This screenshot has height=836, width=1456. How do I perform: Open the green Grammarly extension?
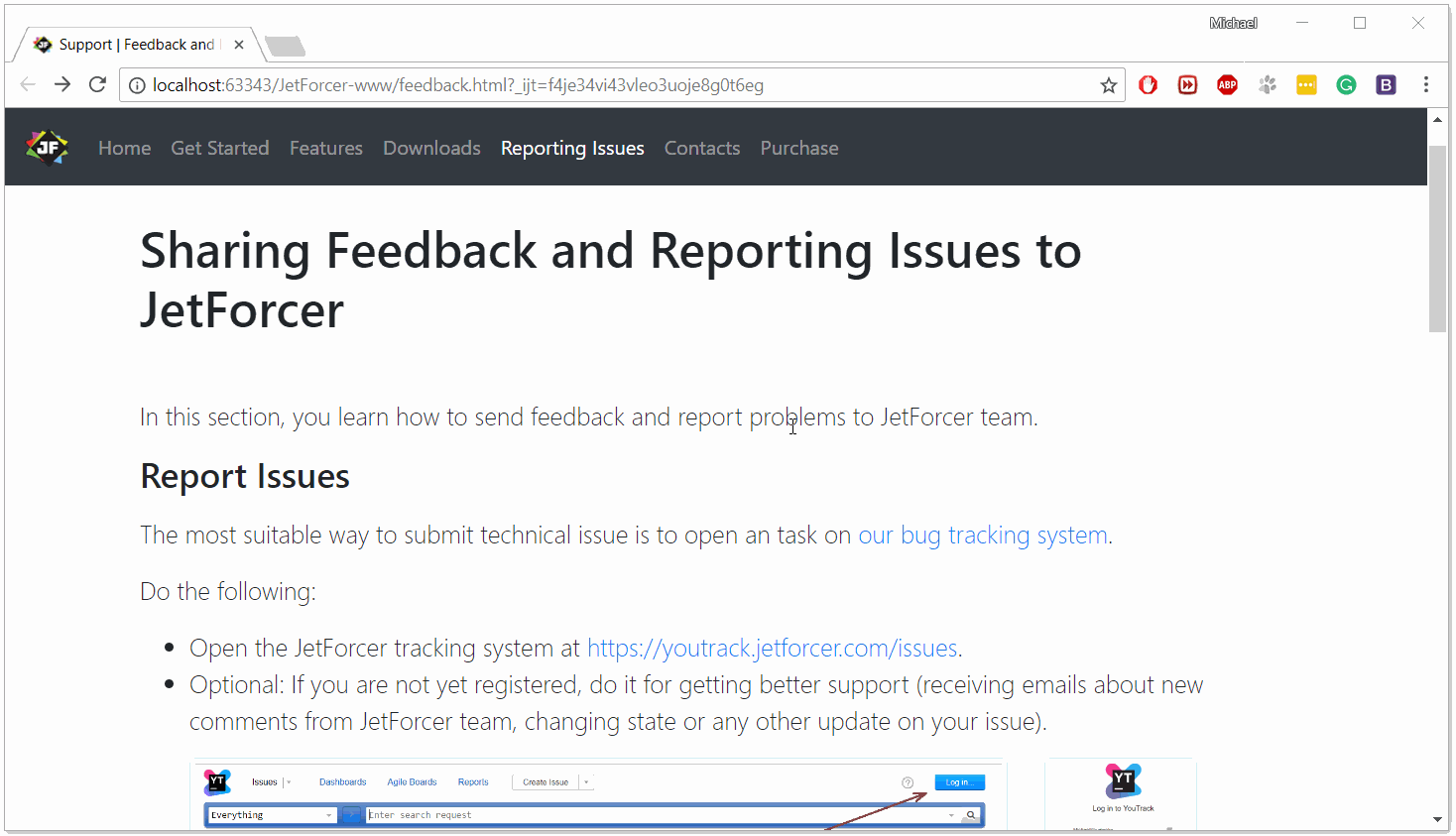(1346, 85)
